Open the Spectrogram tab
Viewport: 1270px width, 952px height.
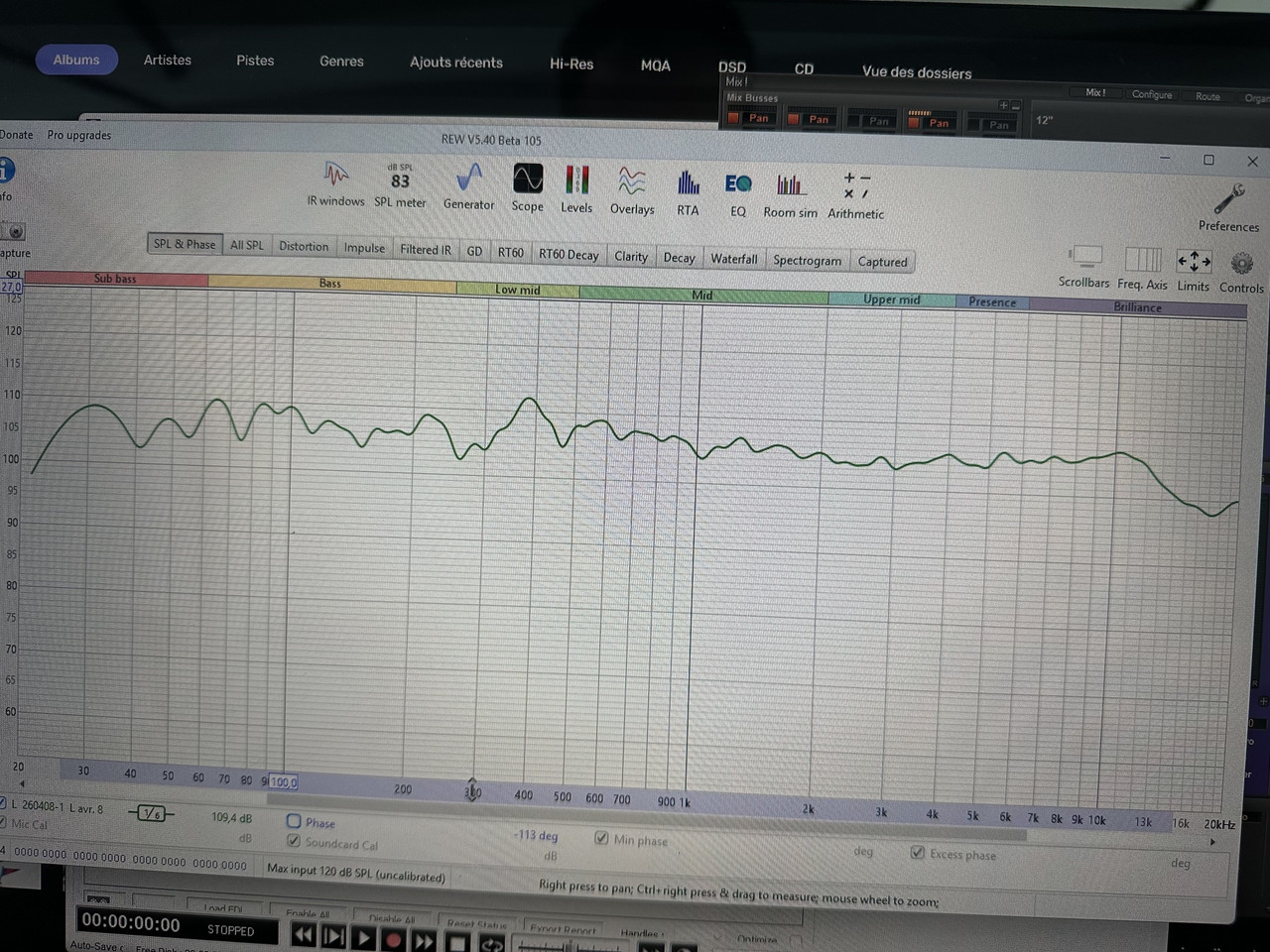coord(807,261)
